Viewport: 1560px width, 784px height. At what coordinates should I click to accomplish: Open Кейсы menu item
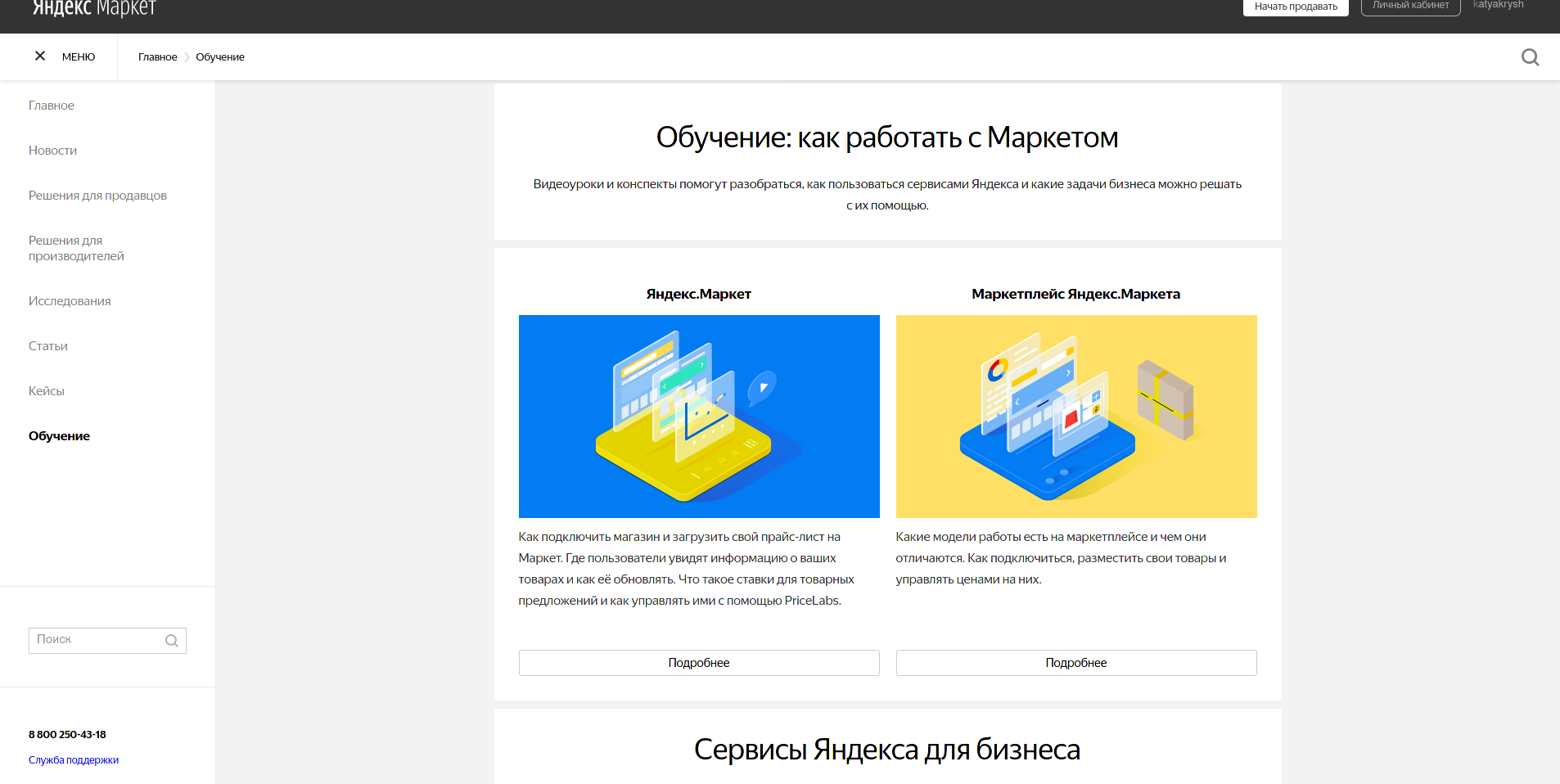point(47,391)
